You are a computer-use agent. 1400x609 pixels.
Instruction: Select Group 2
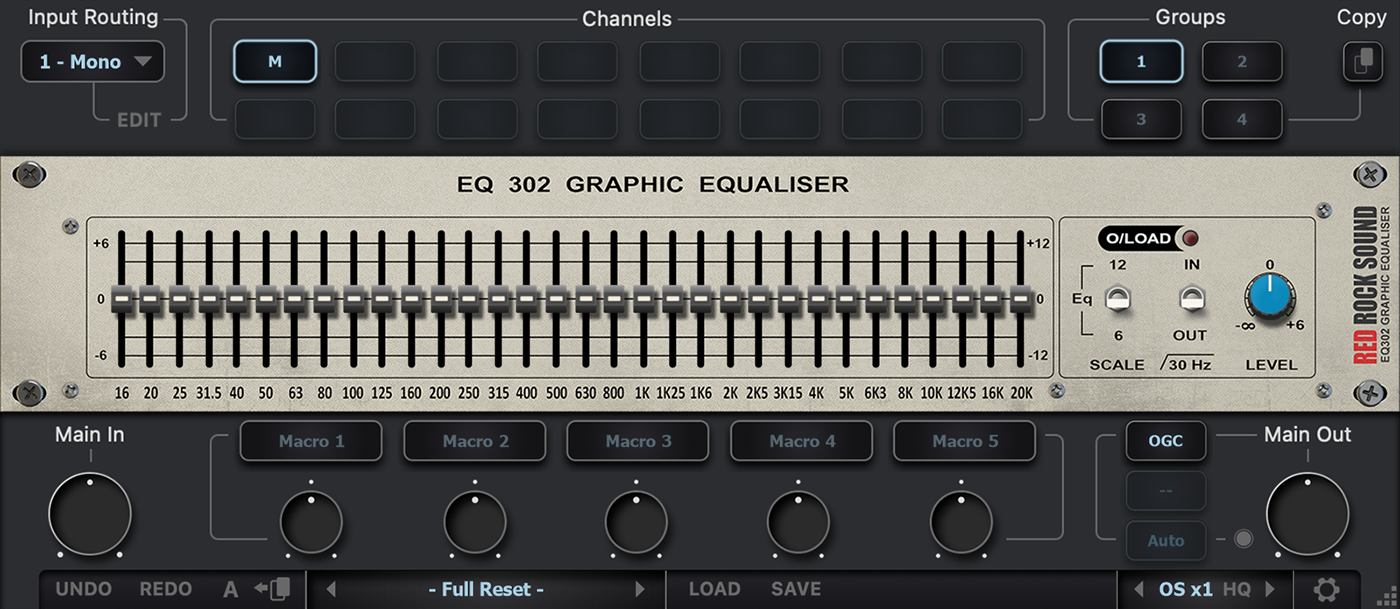(x=1242, y=62)
